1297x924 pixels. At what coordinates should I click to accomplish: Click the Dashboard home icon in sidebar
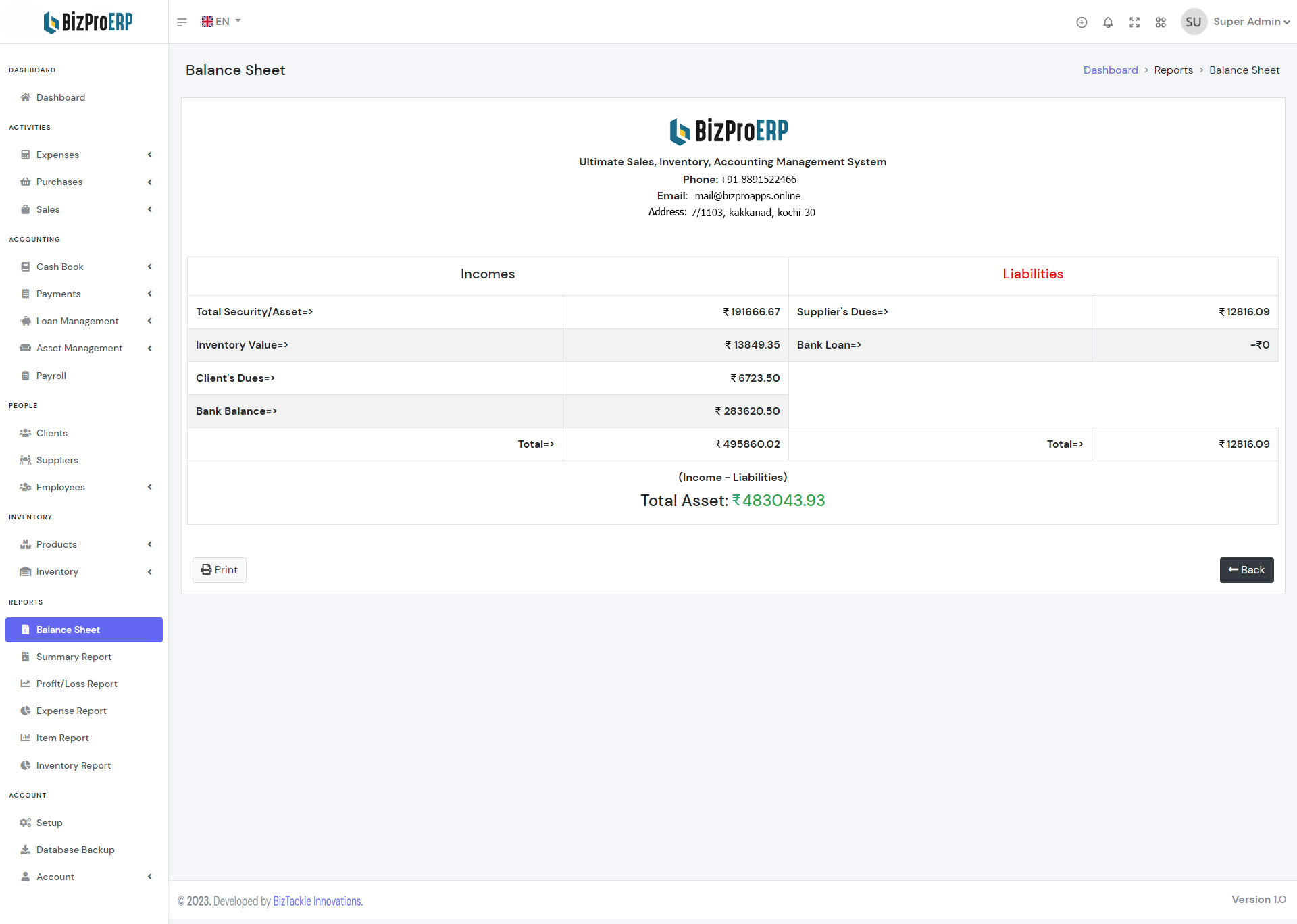[26, 97]
